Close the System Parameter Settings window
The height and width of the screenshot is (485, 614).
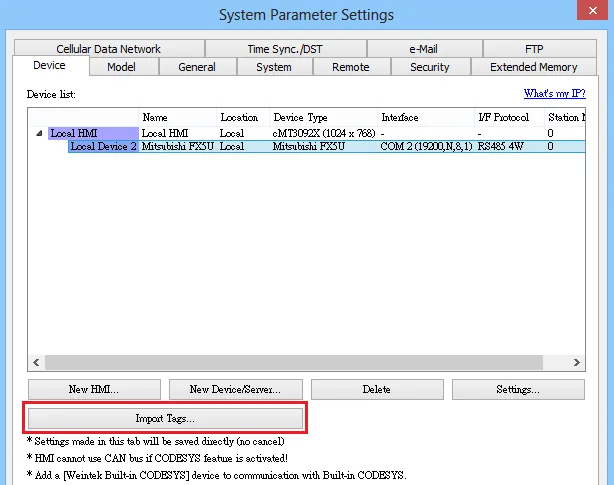coord(592,10)
